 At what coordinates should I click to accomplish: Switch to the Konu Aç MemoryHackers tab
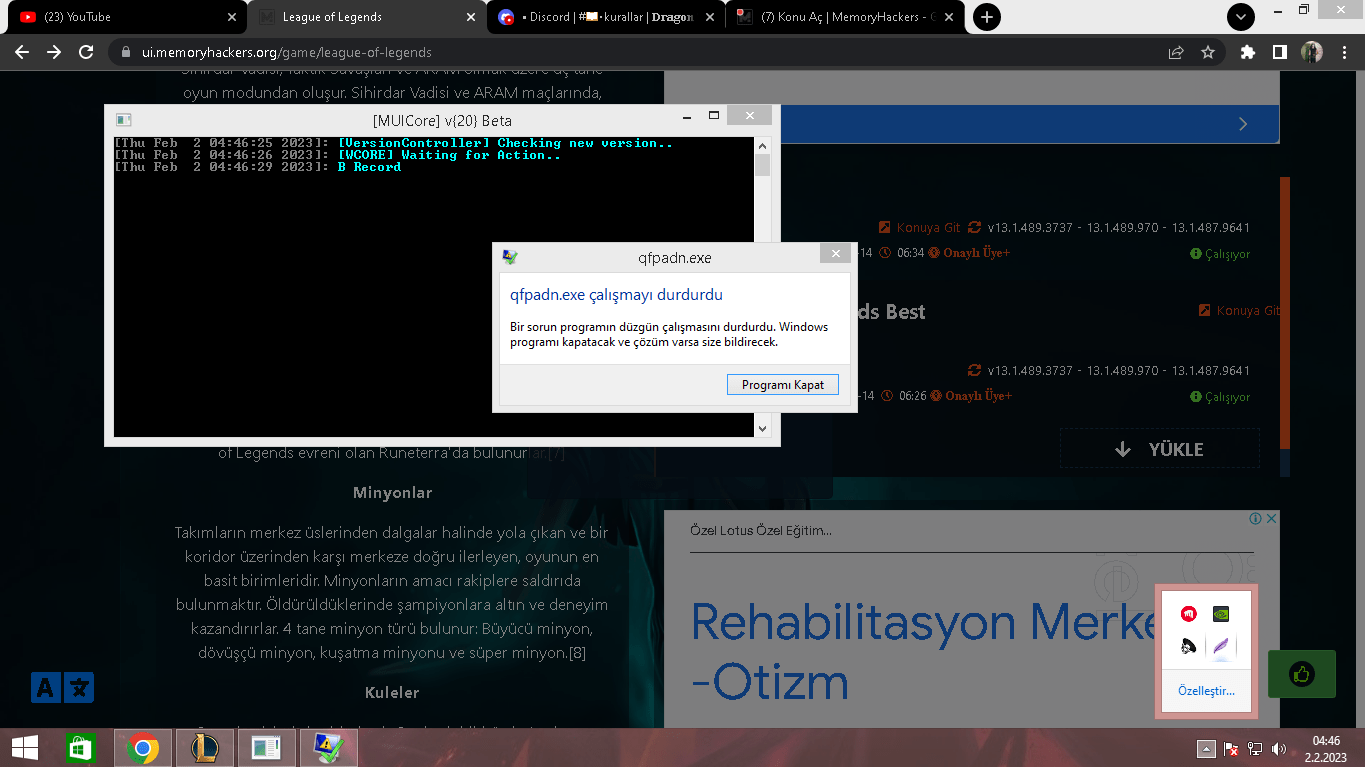[846, 17]
